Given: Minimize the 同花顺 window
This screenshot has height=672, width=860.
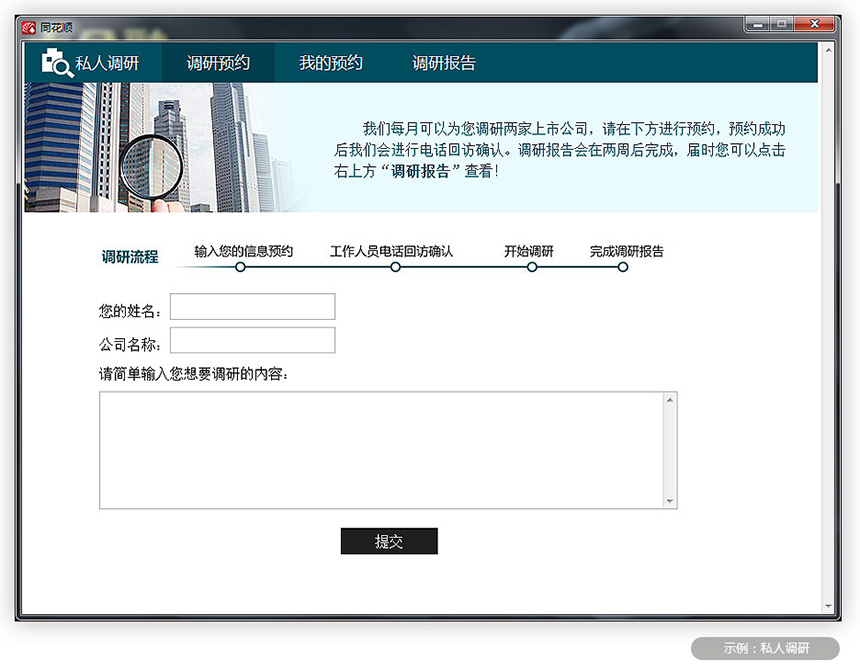Looking at the screenshot, I should point(758,24).
